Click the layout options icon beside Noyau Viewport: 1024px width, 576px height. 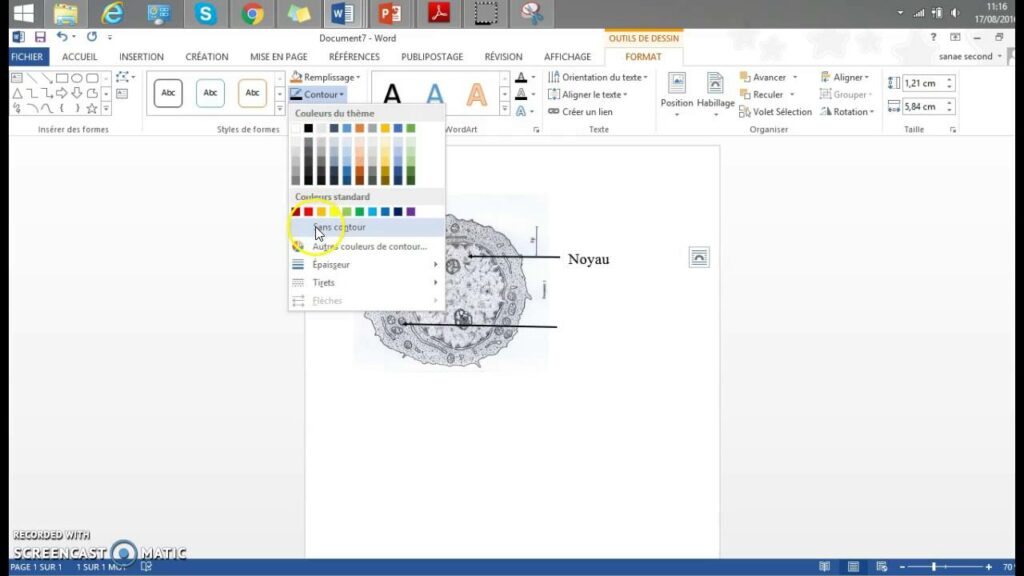click(x=699, y=258)
